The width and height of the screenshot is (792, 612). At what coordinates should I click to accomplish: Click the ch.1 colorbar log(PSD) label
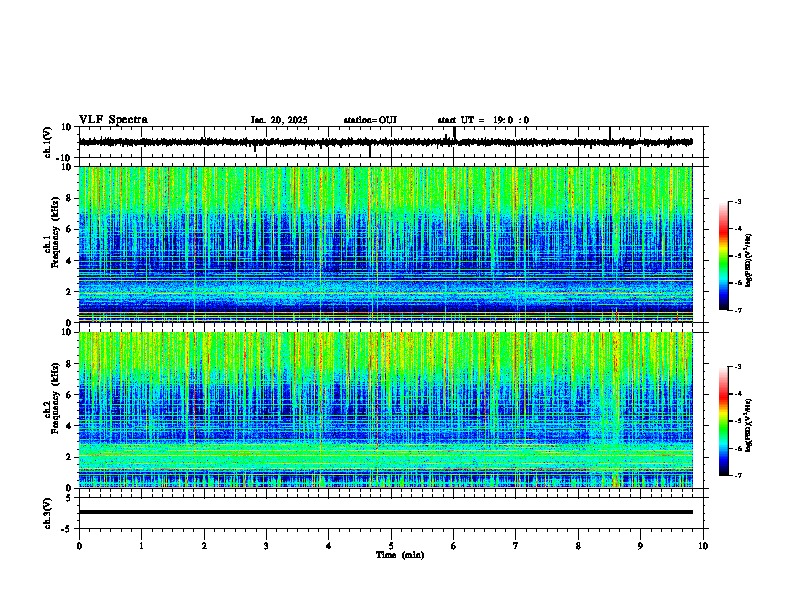pyautogui.click(x=749, y=261)
